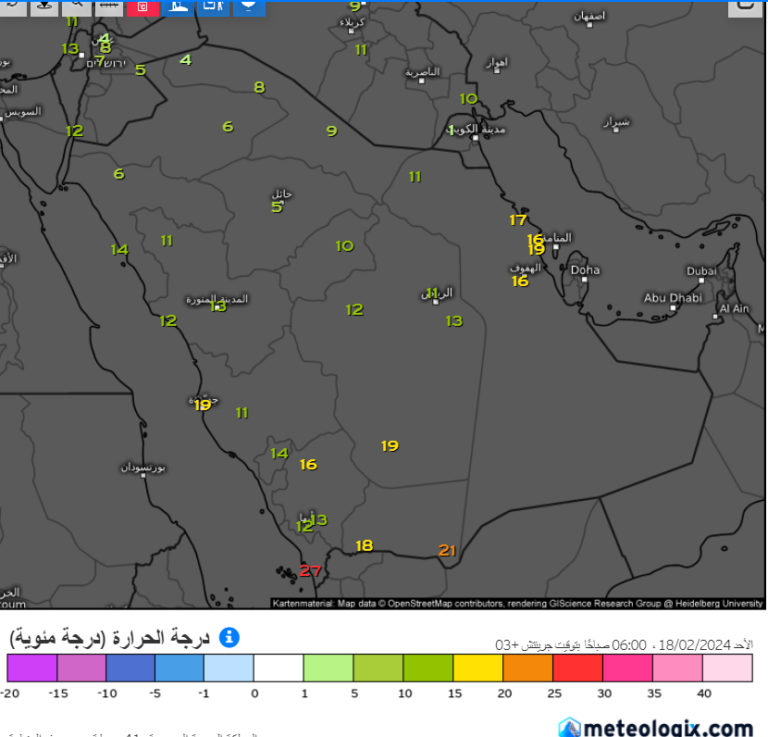Click the Abu Dhabi city marker

pos(673,308)
